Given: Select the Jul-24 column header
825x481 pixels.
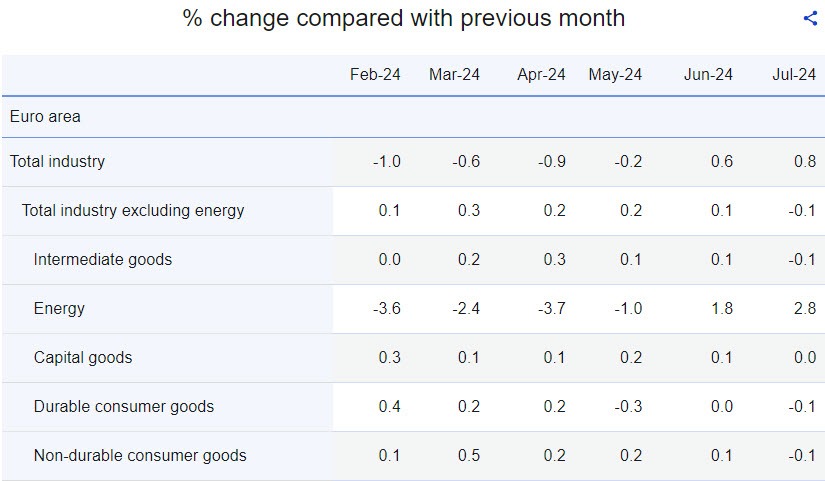Looking at the screenshot, I should pyautogui.click(x=794, y=75).
